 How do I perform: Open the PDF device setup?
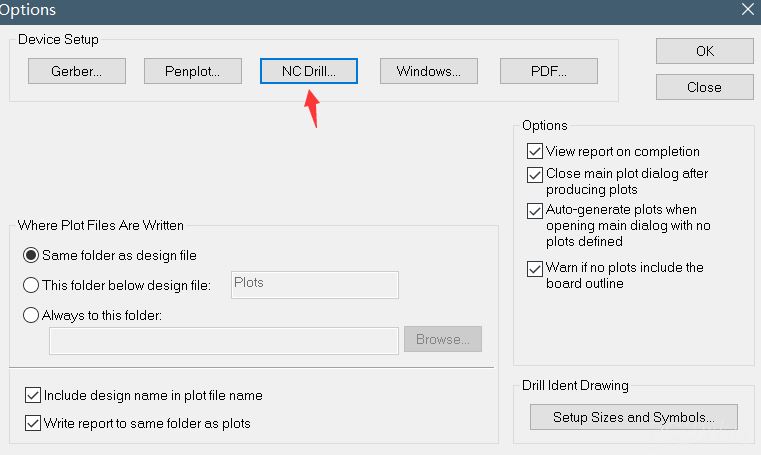(549, 71)
